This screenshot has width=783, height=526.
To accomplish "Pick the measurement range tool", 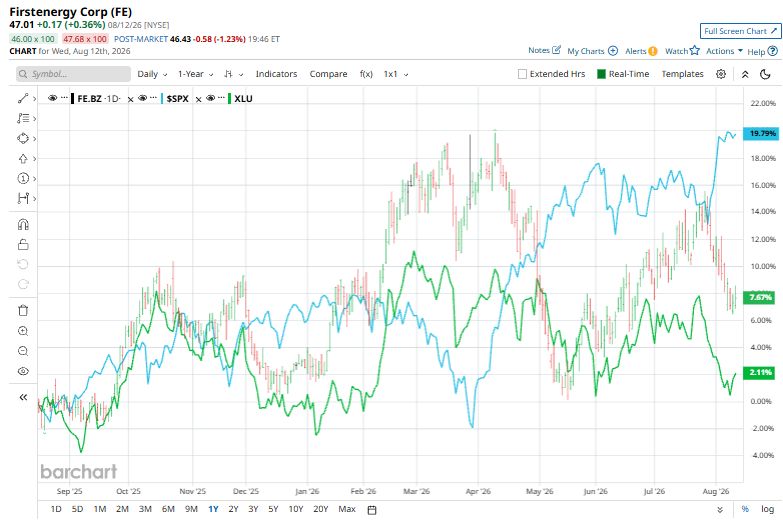I will (23, 198).
